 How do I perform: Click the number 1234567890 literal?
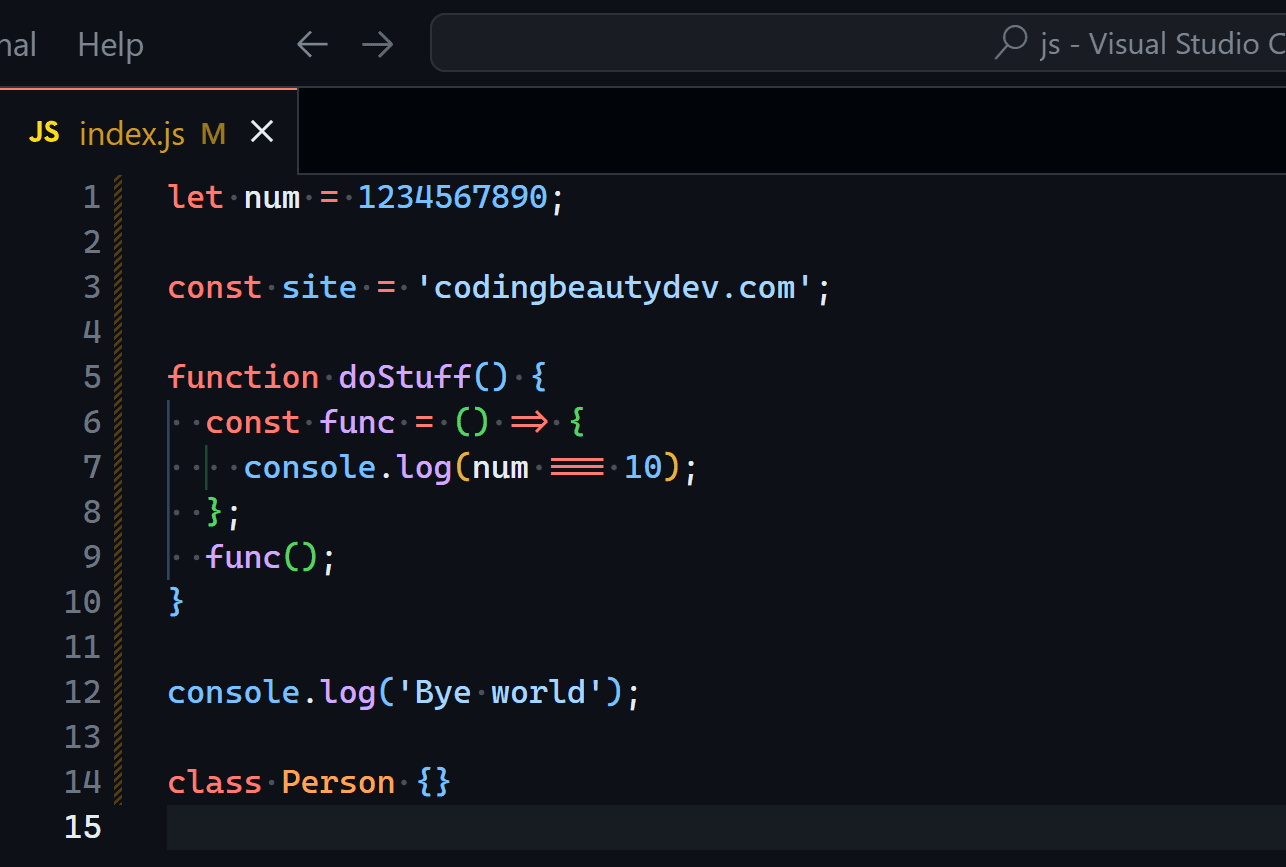[453, 197]
